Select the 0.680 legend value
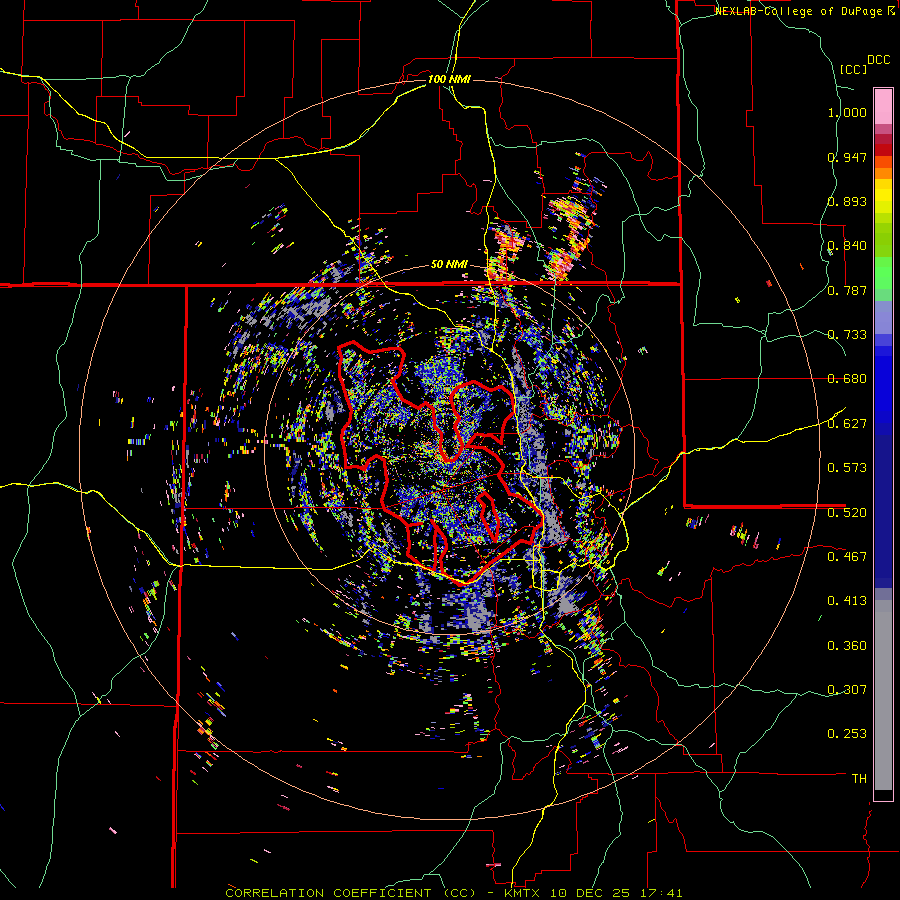 (847, 379)
